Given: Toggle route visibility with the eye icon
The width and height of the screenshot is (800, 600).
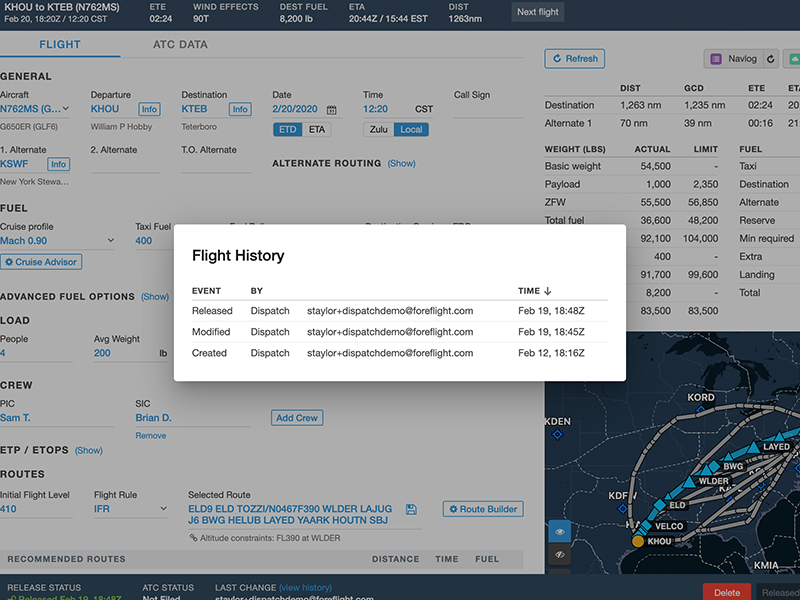Looking at the screenshot, I should [x=560, y=531].
